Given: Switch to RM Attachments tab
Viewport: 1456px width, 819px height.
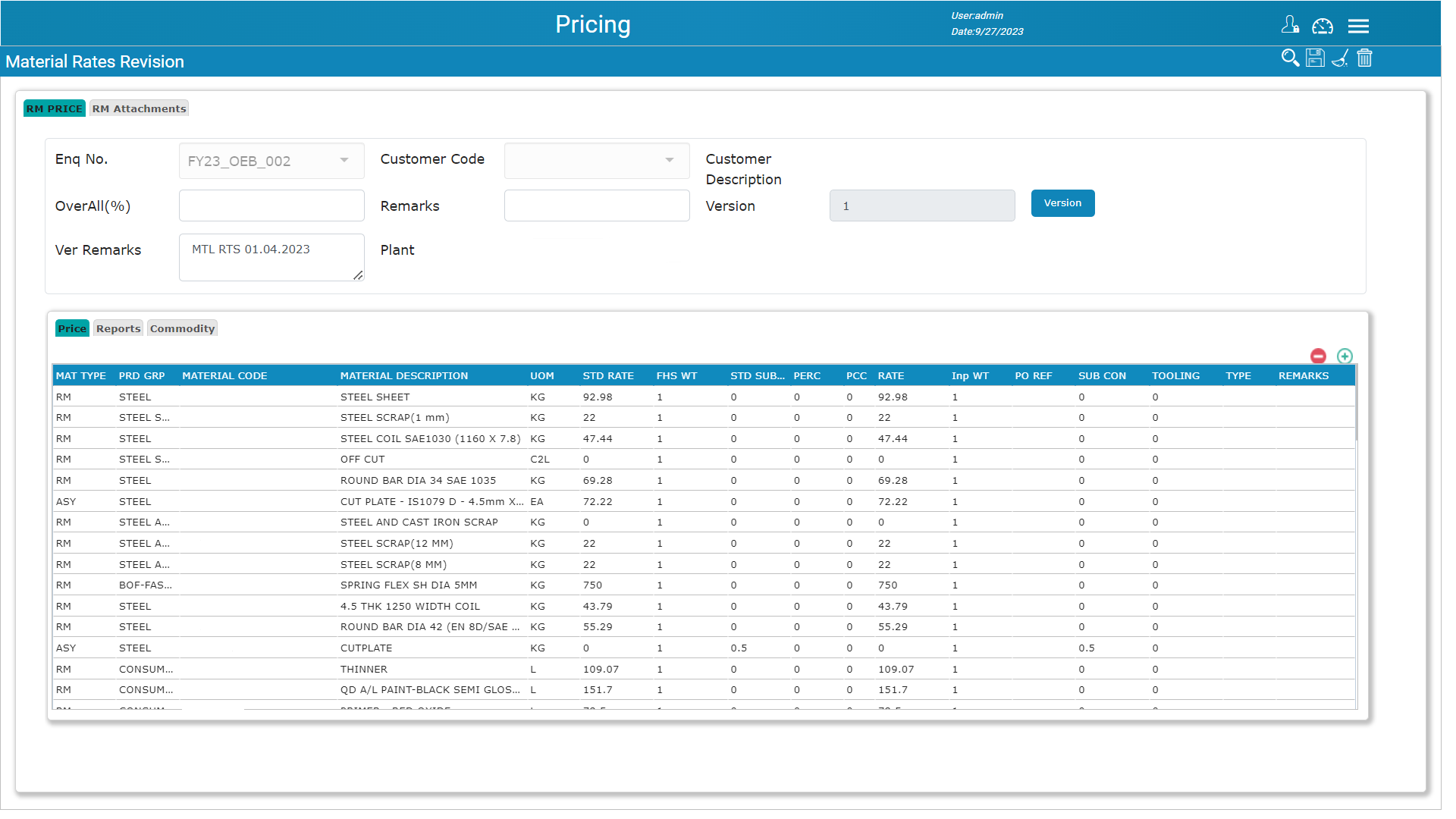Looking at the screenshot, I should (x=139, y=108).
